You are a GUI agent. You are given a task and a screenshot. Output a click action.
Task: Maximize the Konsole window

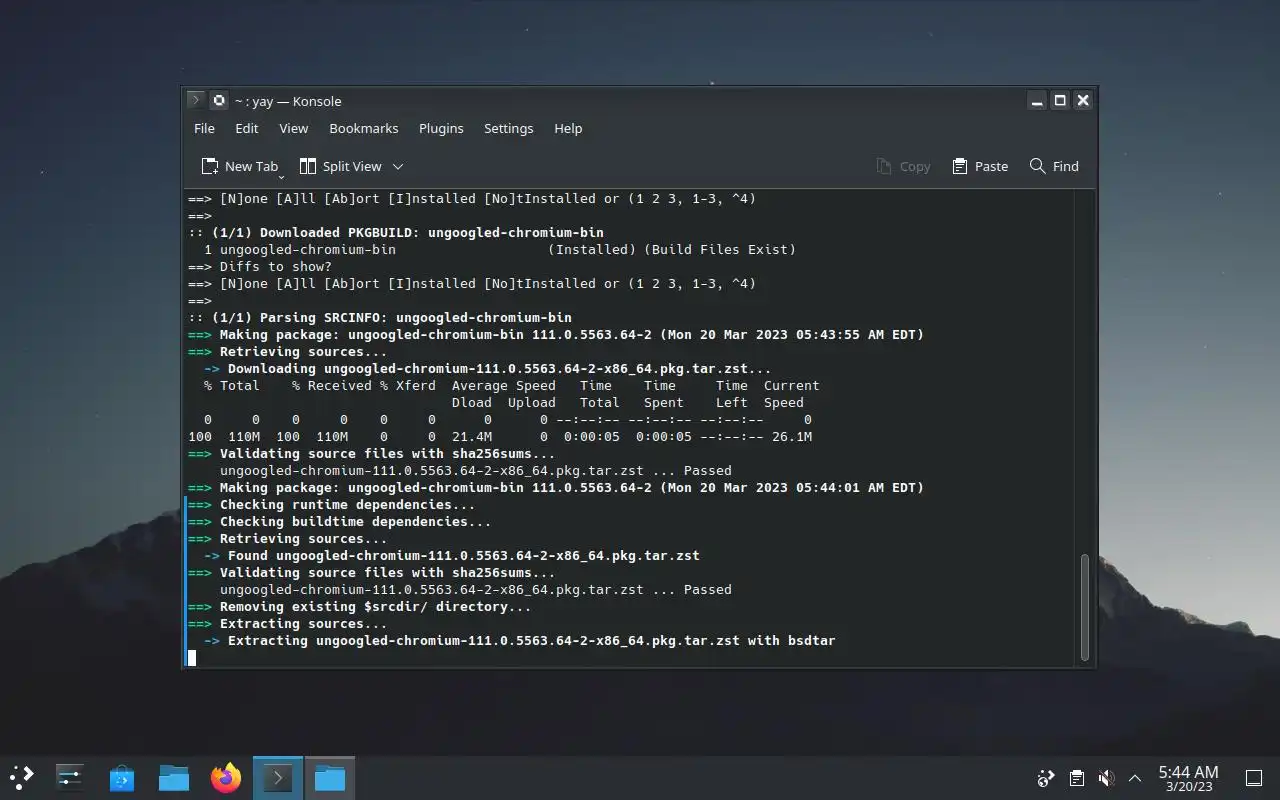[x=1060, y=100]
